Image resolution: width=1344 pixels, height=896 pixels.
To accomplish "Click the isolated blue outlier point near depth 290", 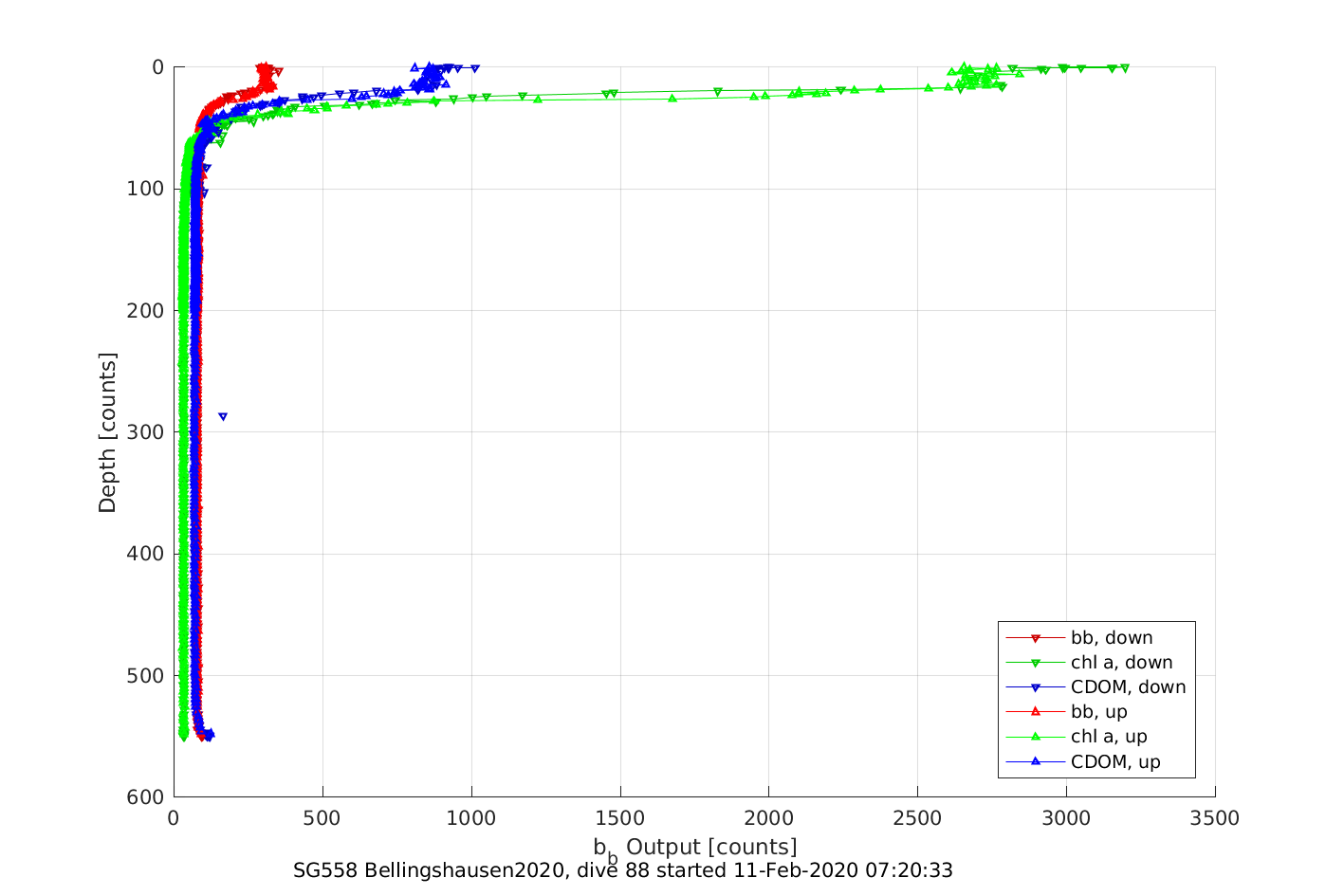I will (x=223, y=417).
